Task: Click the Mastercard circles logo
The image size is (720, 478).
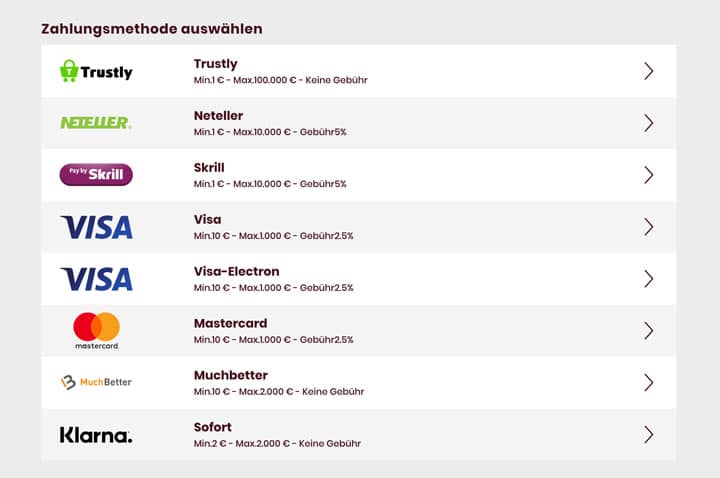Action: click(96, 331)
